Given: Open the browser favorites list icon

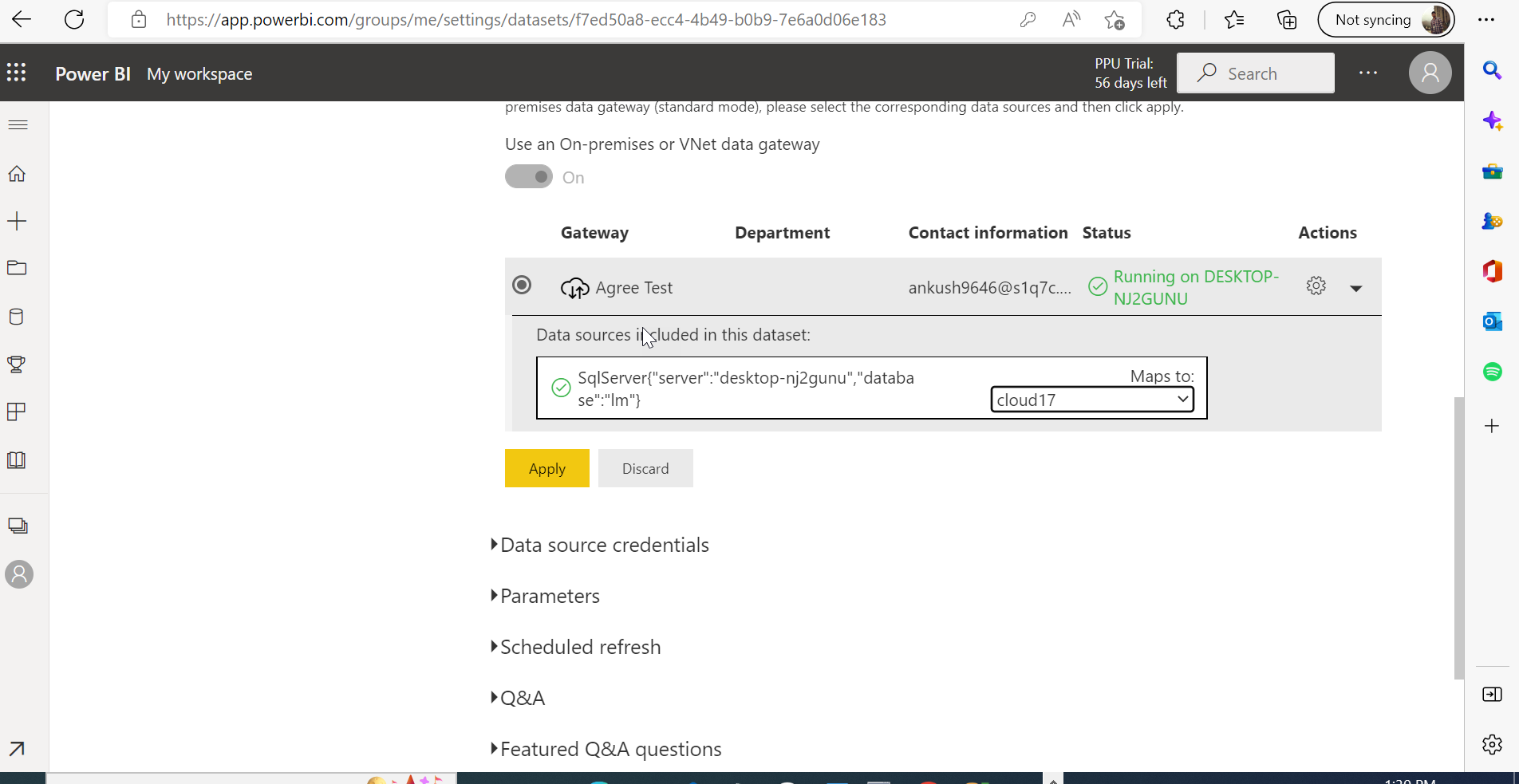Looking at the screenshot, I should pyautogui.click(x=1234, y=20).
